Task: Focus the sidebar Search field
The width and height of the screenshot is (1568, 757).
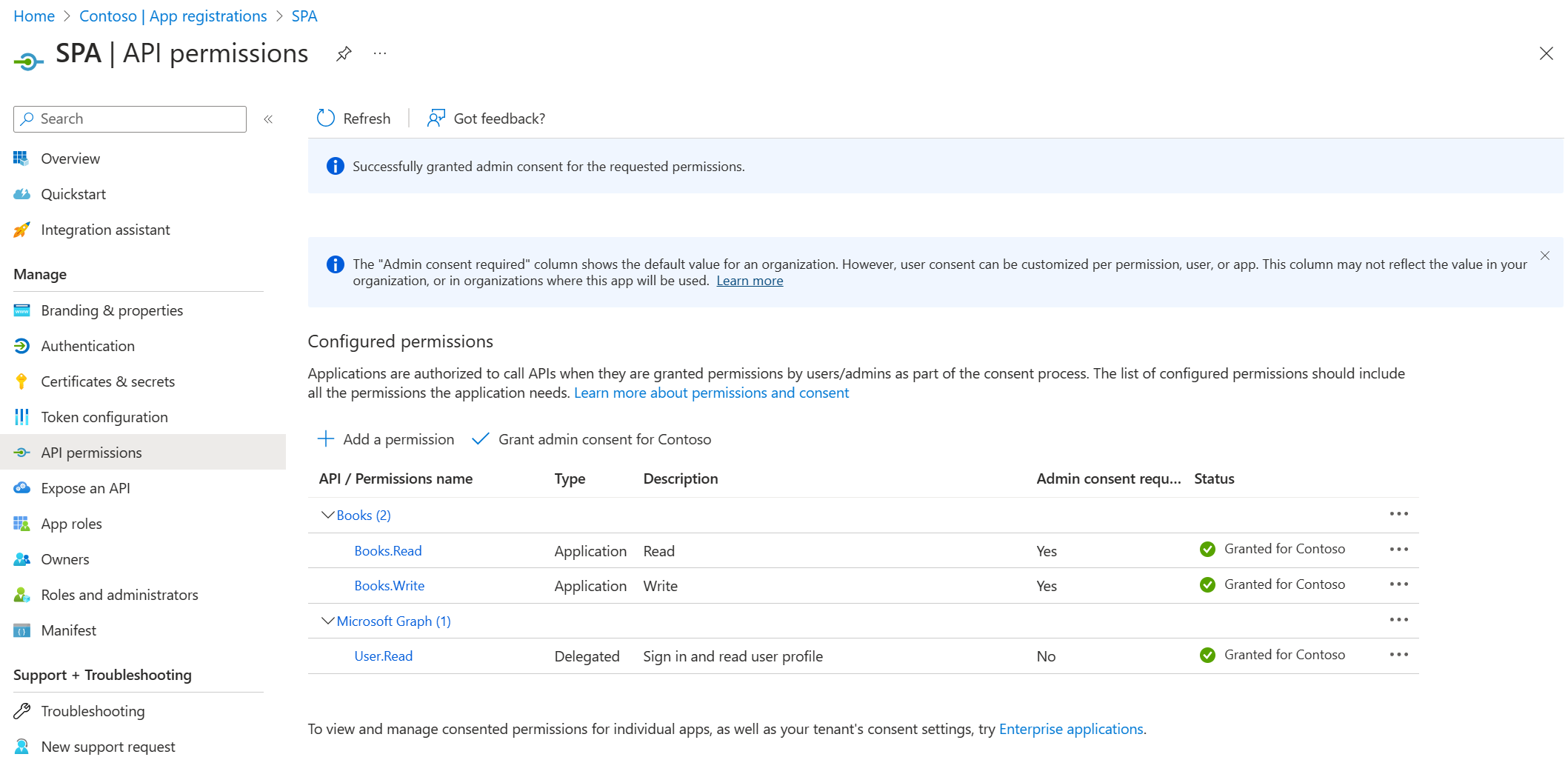Action: tap(137, 119)
